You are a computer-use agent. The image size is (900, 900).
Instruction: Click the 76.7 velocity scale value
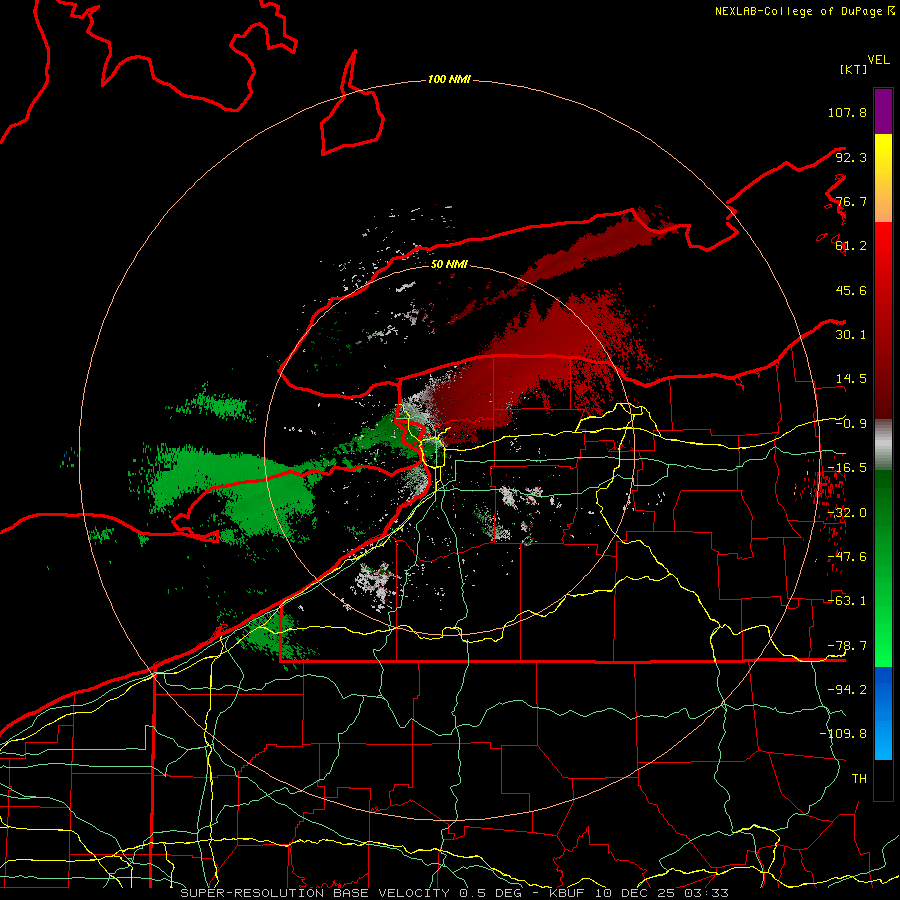pyautogui.click(x=851, y=201)
